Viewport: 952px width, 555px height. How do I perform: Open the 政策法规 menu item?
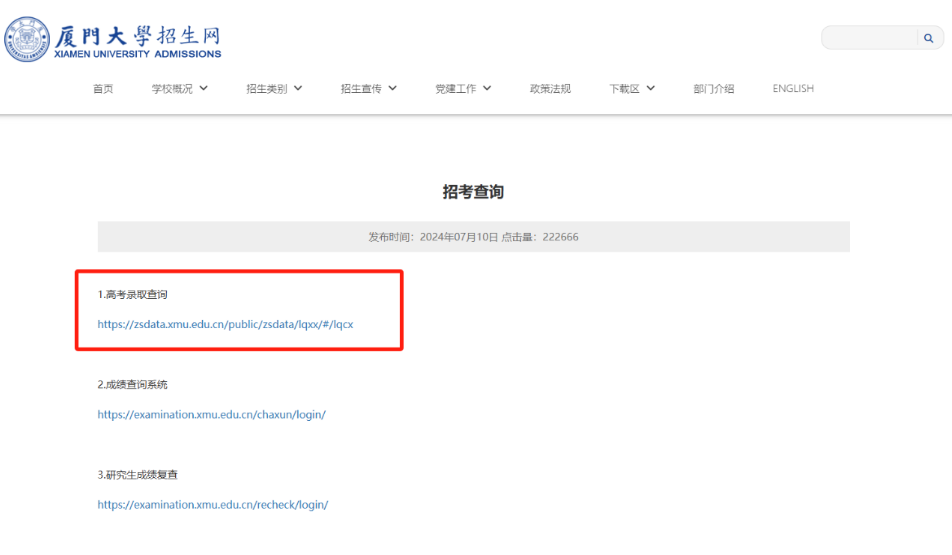point(550,89)
